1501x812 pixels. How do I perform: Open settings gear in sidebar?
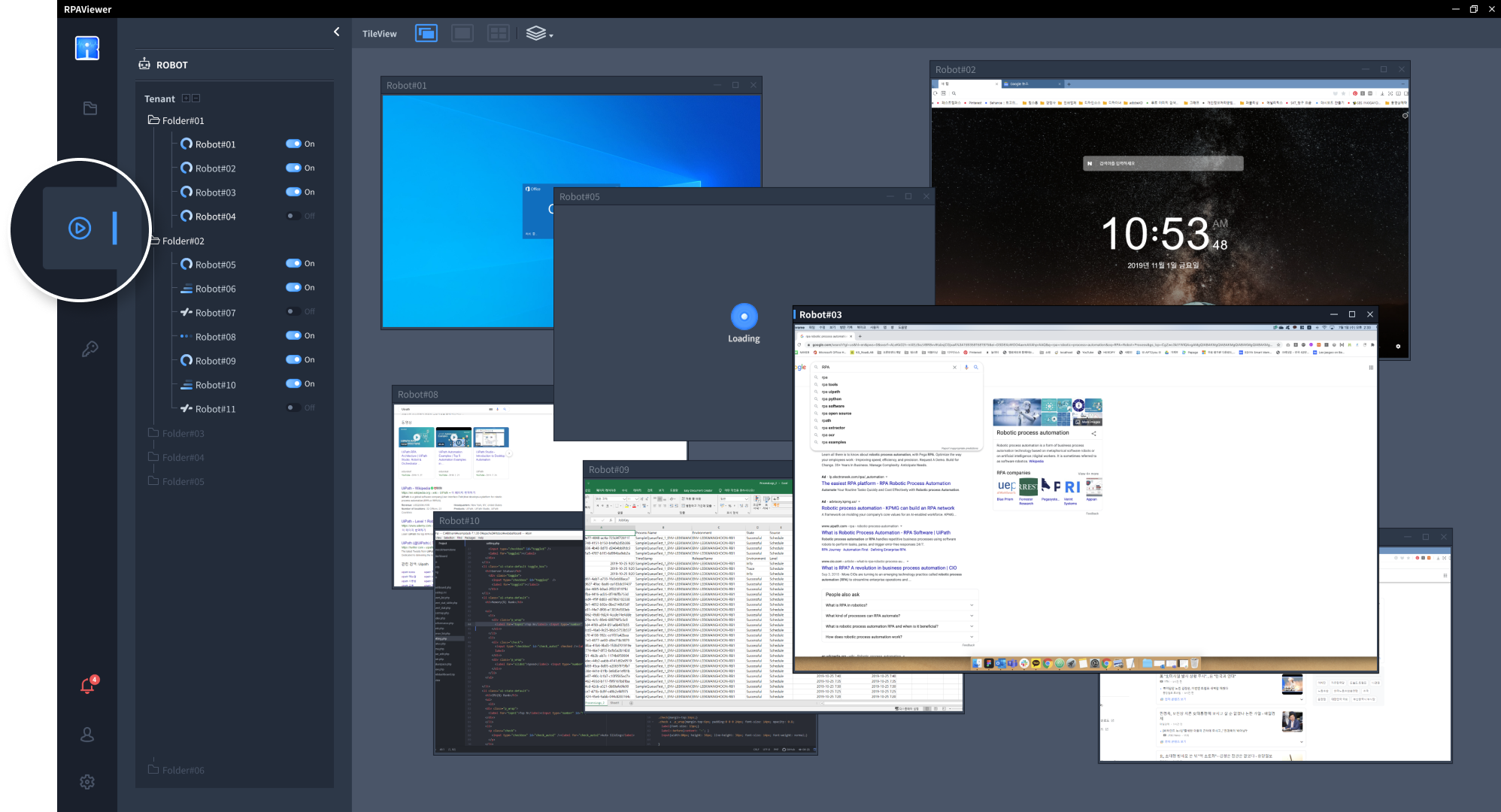coord(87,782)
